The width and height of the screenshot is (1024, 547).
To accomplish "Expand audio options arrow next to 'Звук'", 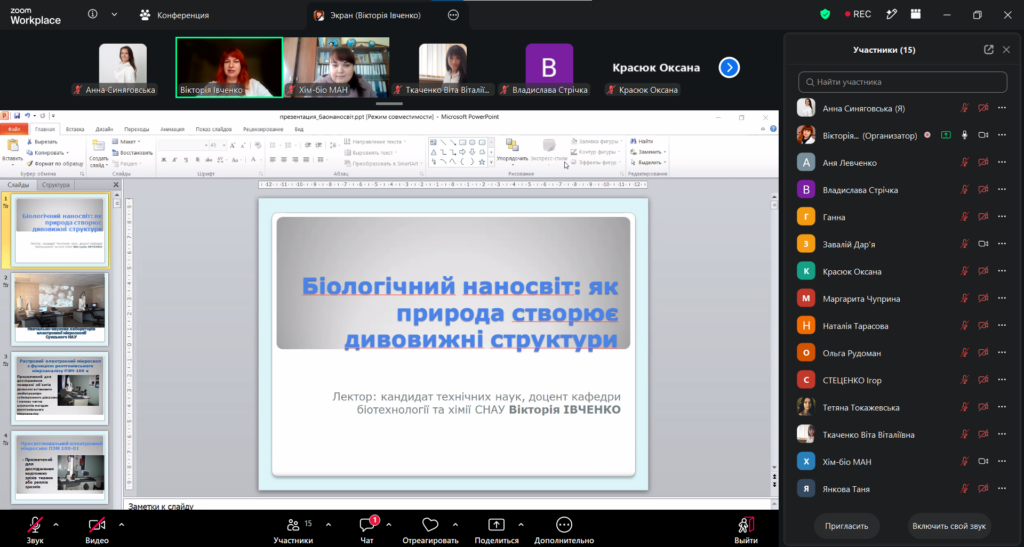I will pyautogui.click(x=56, y=525).
